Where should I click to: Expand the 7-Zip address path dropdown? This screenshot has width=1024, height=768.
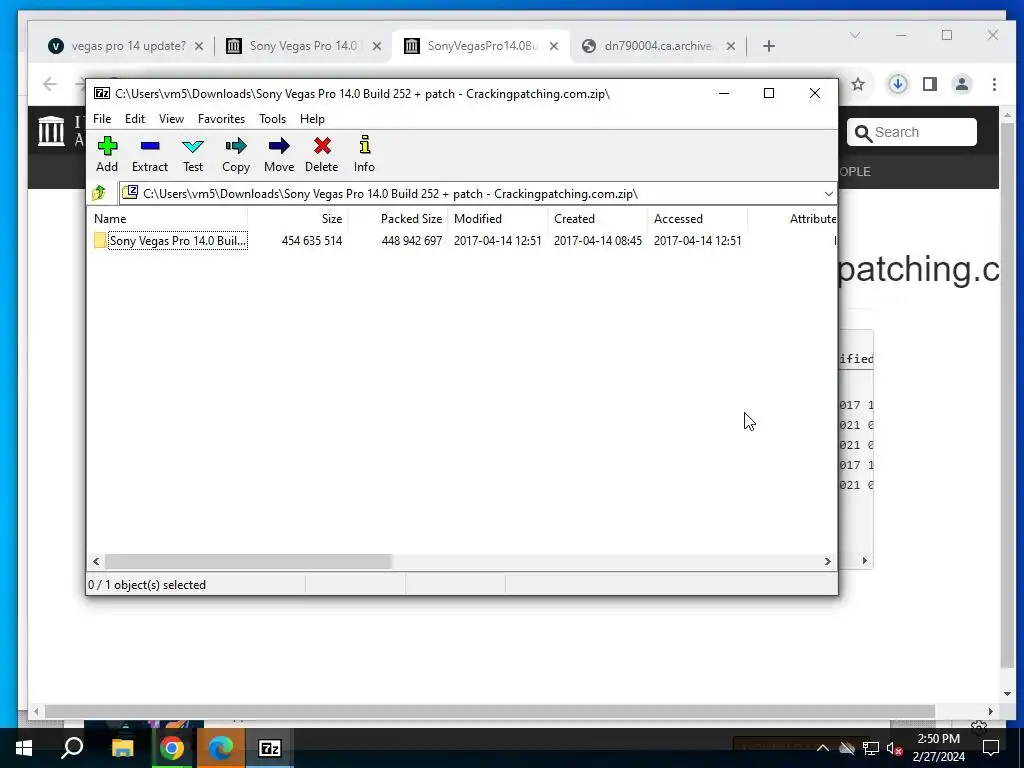pyautogui.click(x=829, y=193)
